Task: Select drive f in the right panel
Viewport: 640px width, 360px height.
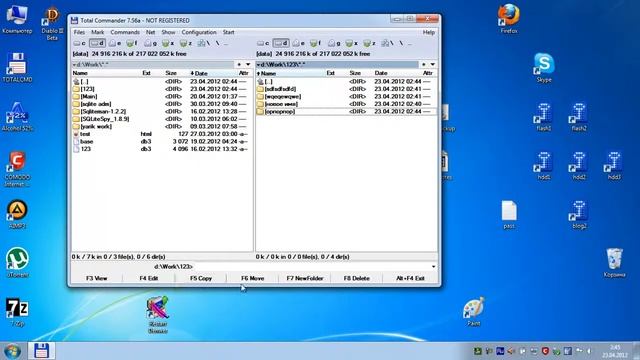Action: 316,43
